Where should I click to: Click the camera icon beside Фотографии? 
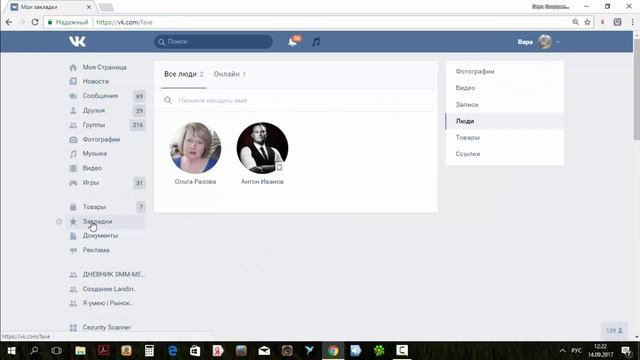[x=73, y=140]
